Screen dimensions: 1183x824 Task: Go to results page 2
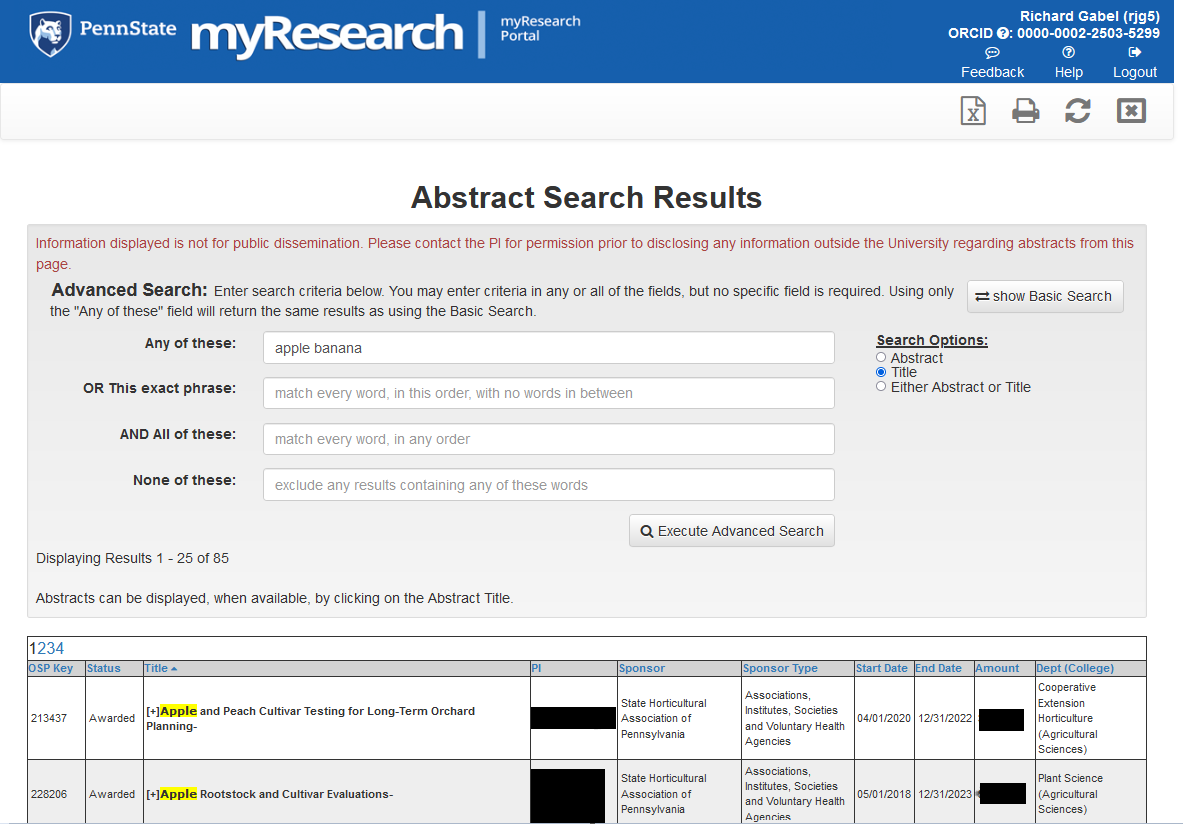(41, 648)
